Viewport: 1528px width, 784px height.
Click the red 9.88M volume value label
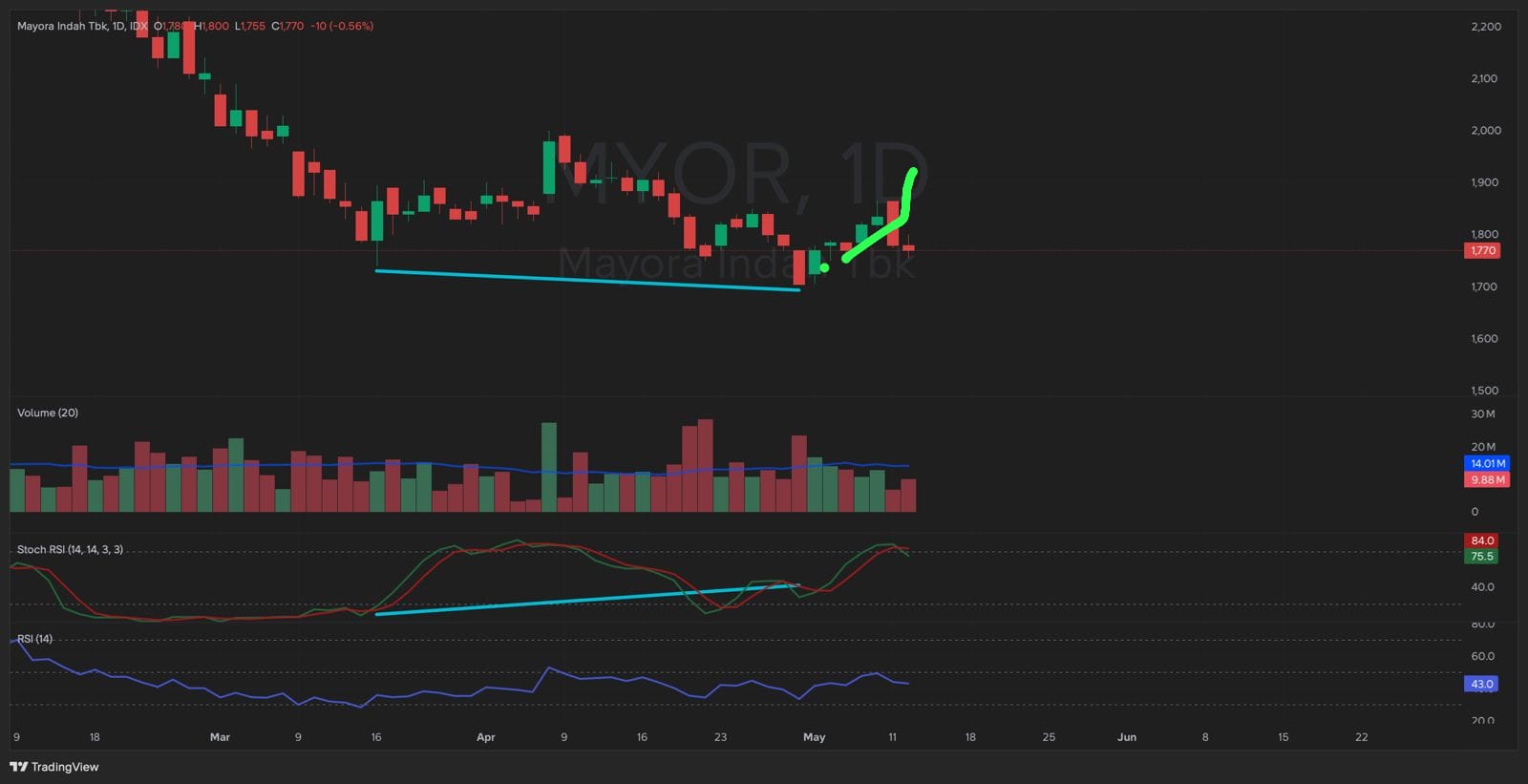(1486, 479)
